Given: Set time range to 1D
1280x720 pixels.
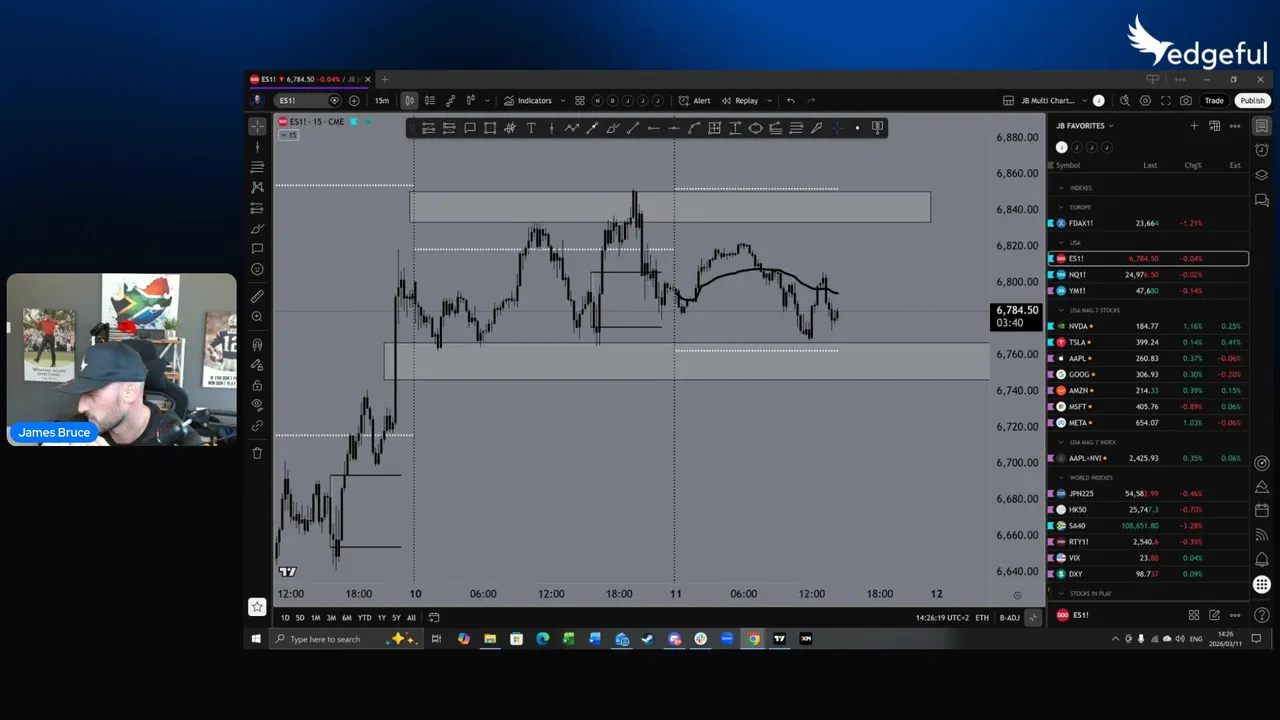Looking at the screenshot, I should coord(285,617).
